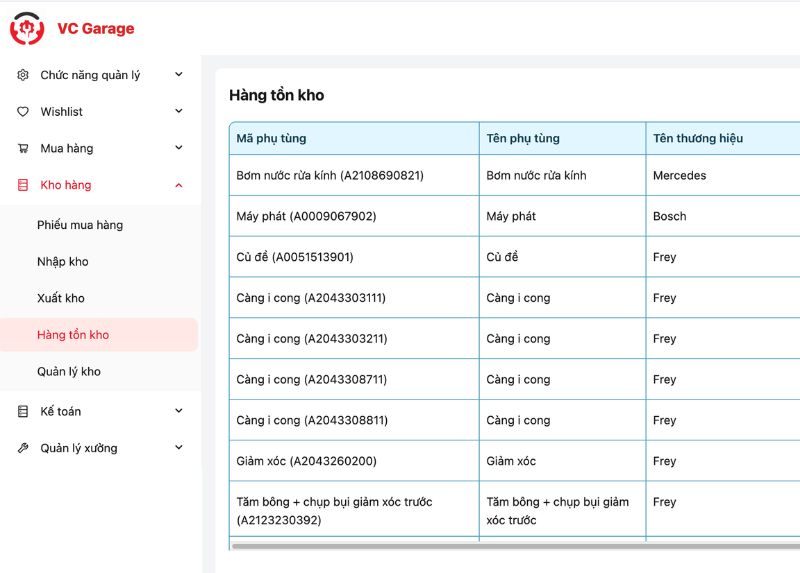
Task: Click the red warehouse icon for Kho hàng
Action: point(23,185)
